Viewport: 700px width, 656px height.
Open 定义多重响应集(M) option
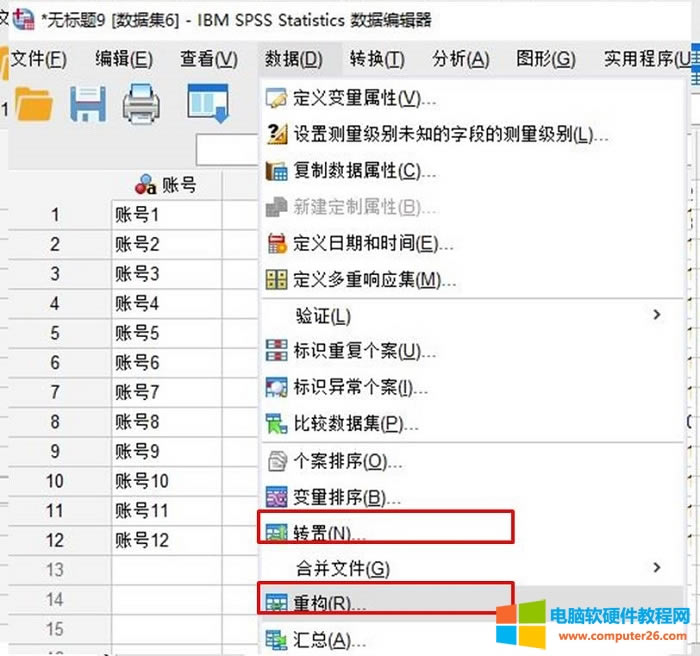point(367,279)
